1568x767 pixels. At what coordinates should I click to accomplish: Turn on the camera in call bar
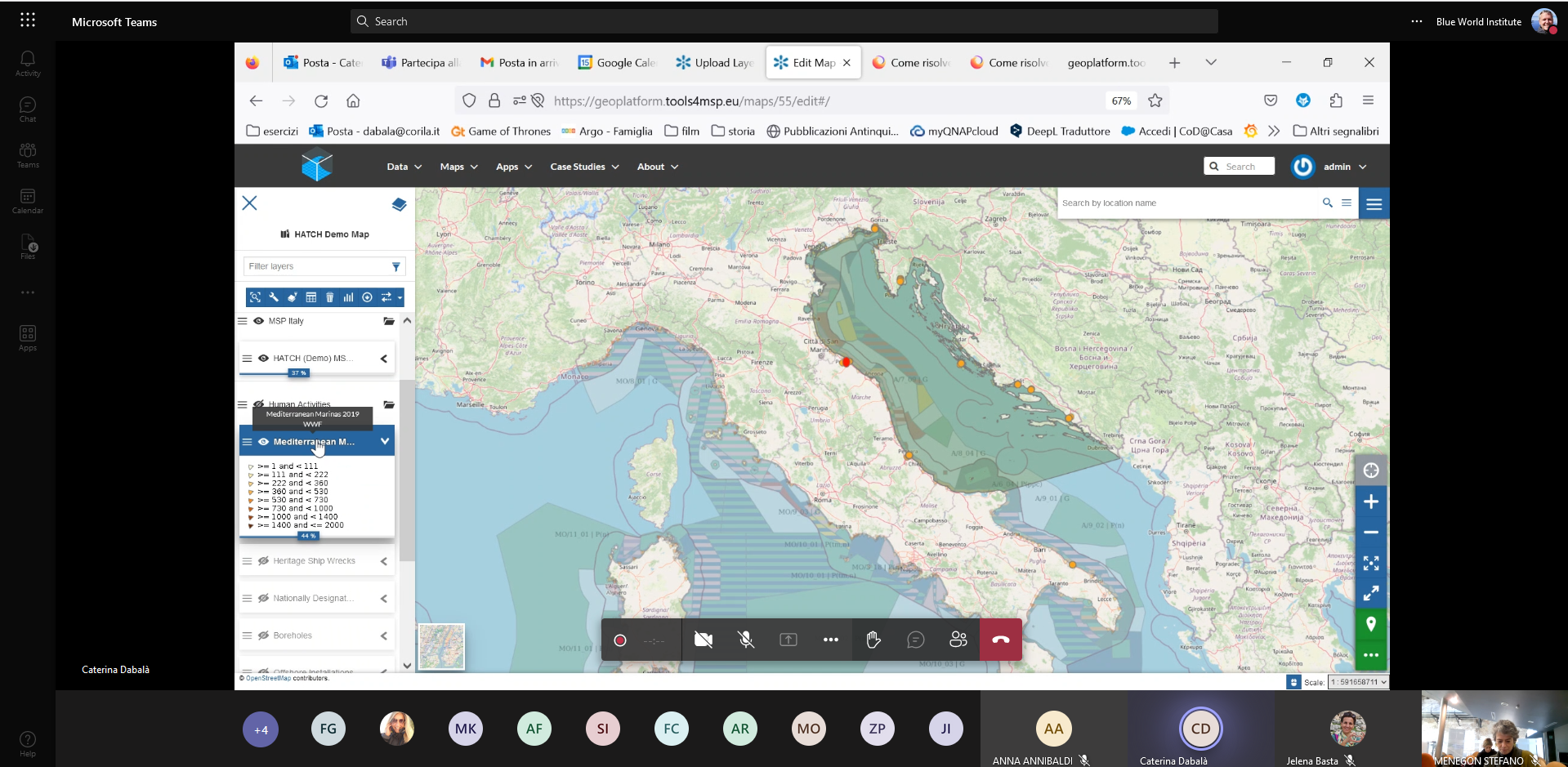703,640
